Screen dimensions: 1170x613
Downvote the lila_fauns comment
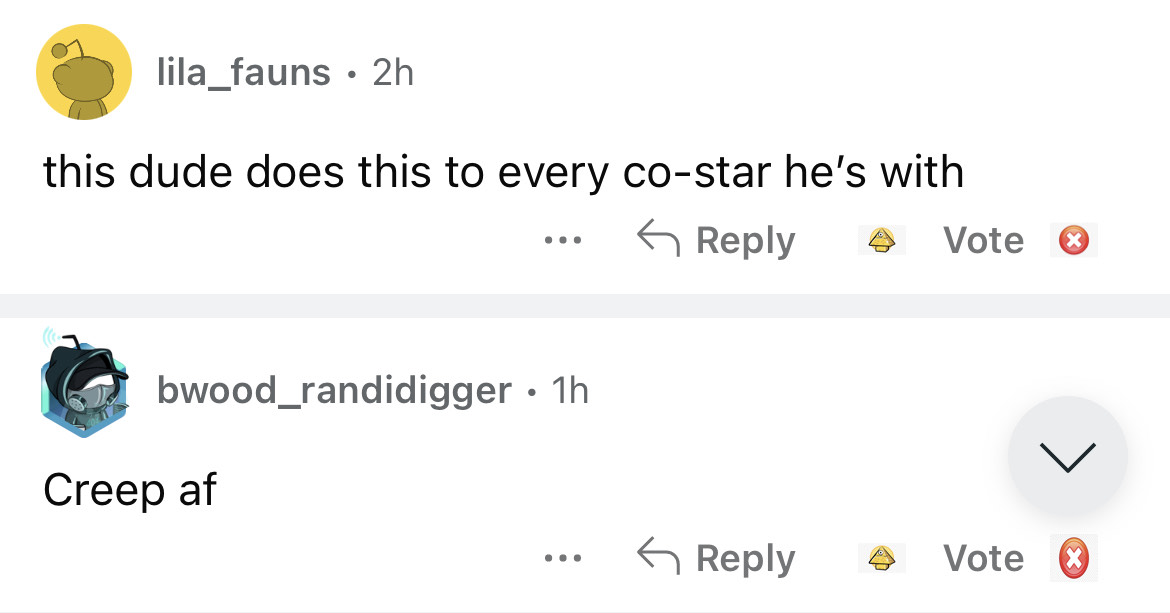(x=1074, y=240)
